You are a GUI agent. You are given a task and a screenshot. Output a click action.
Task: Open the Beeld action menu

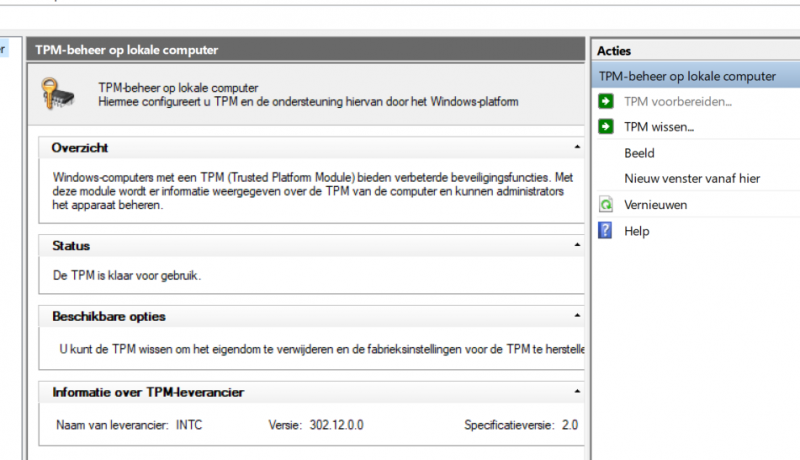click(x=639, y=153)
